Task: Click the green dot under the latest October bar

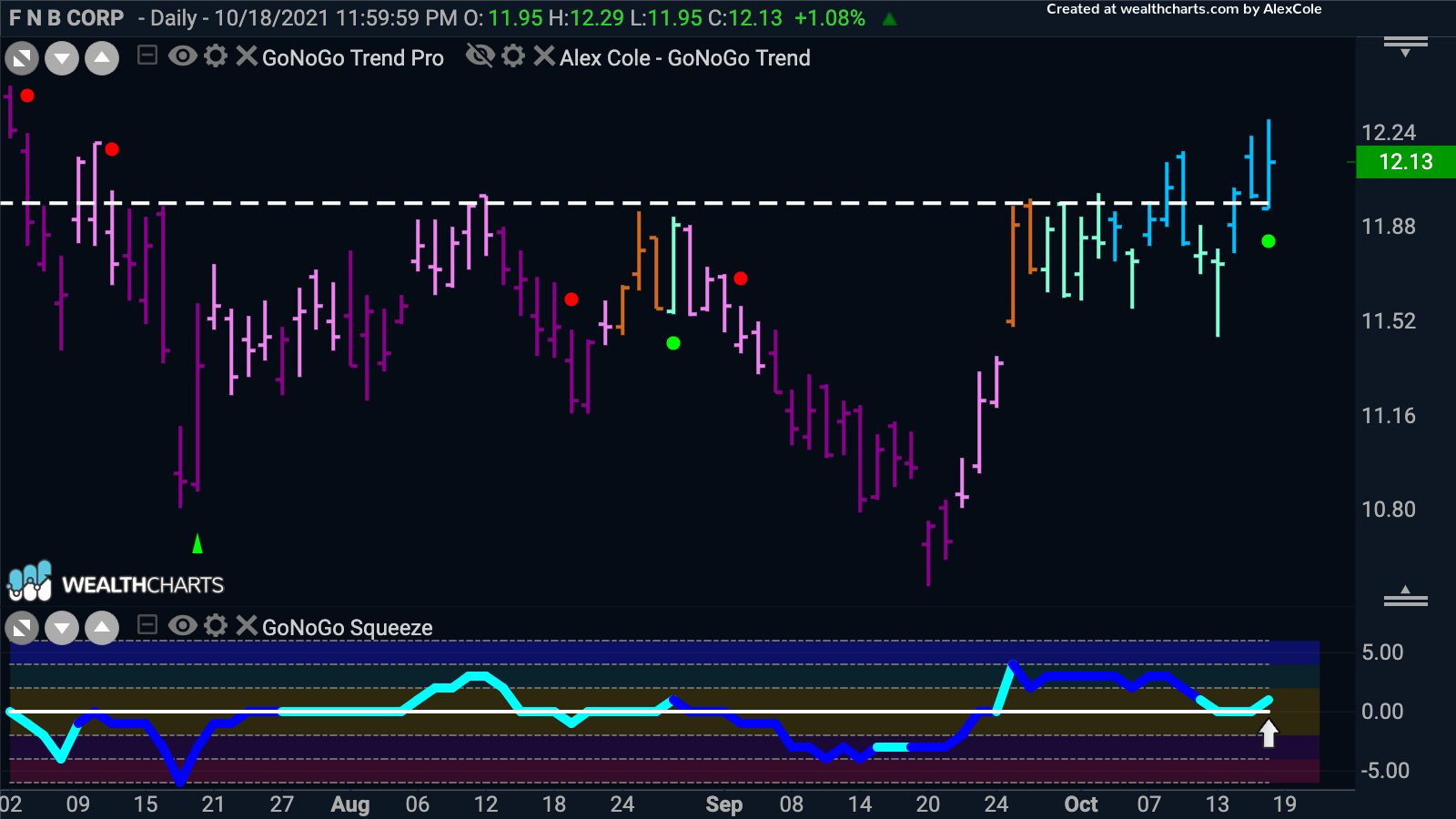Action: (x=1269, y=241)
